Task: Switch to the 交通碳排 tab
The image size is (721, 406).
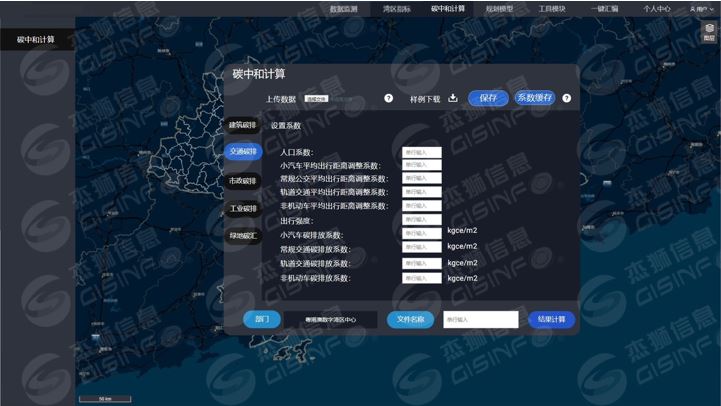Action: (x=243, y=151)
